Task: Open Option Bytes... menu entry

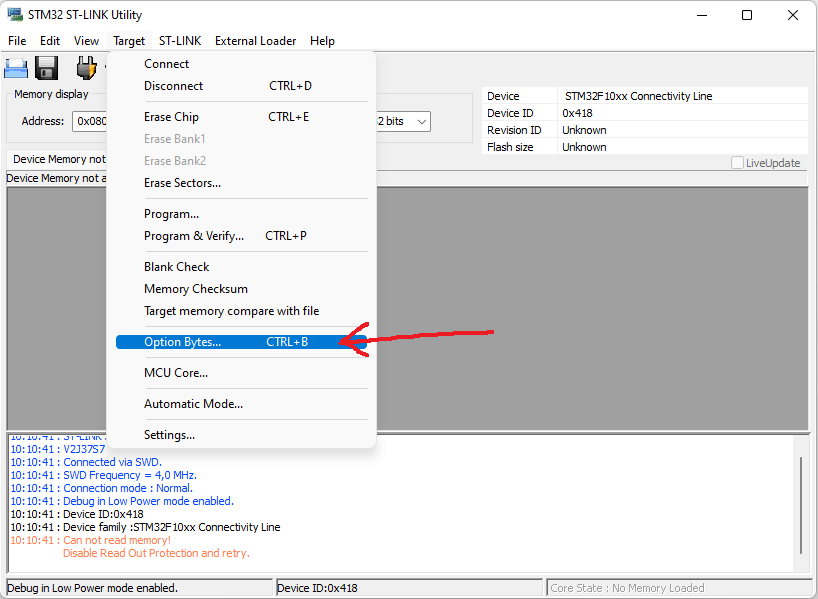Action: 242,342
